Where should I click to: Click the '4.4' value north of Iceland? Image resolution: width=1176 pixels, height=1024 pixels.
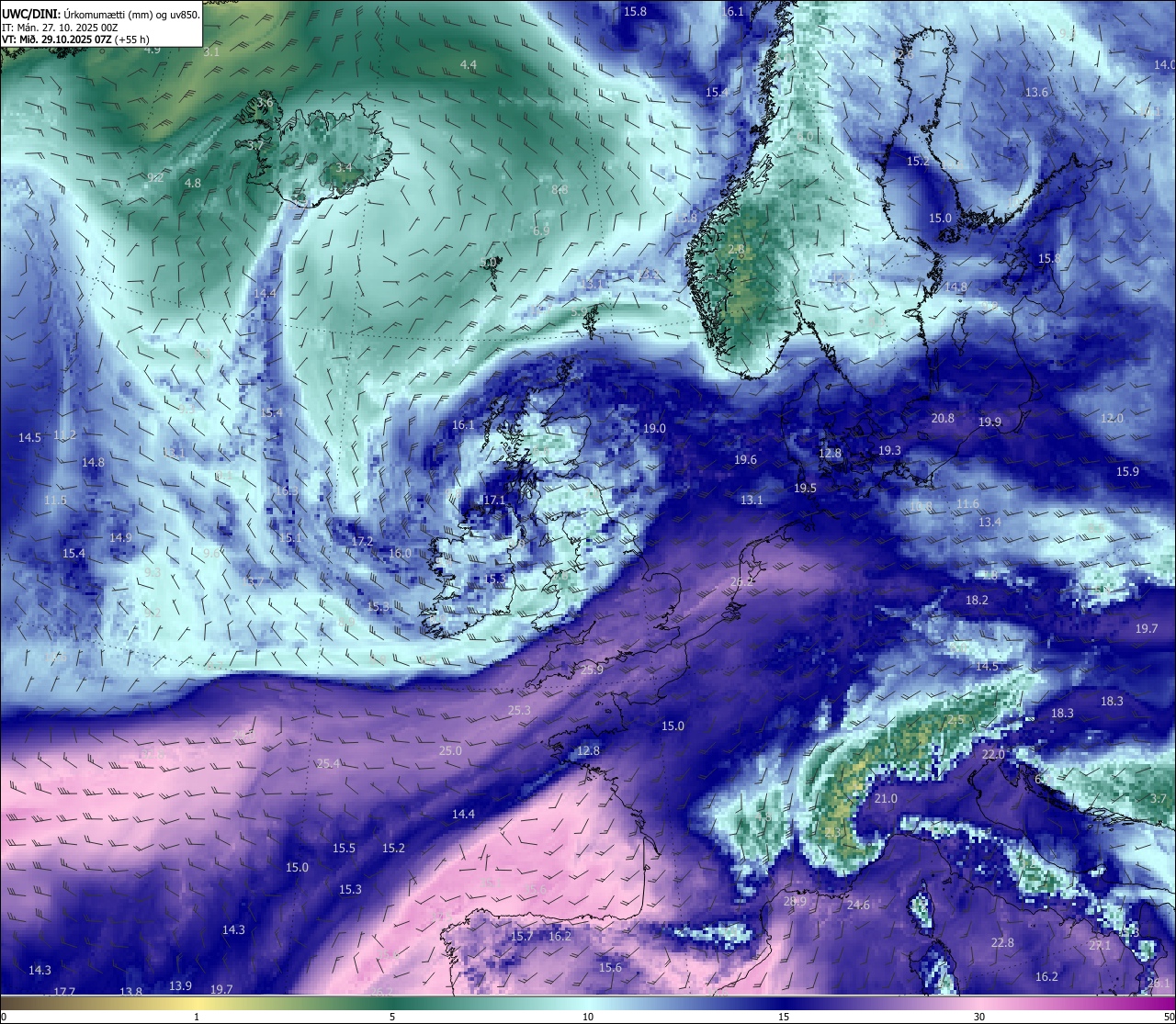pos(469,64)
